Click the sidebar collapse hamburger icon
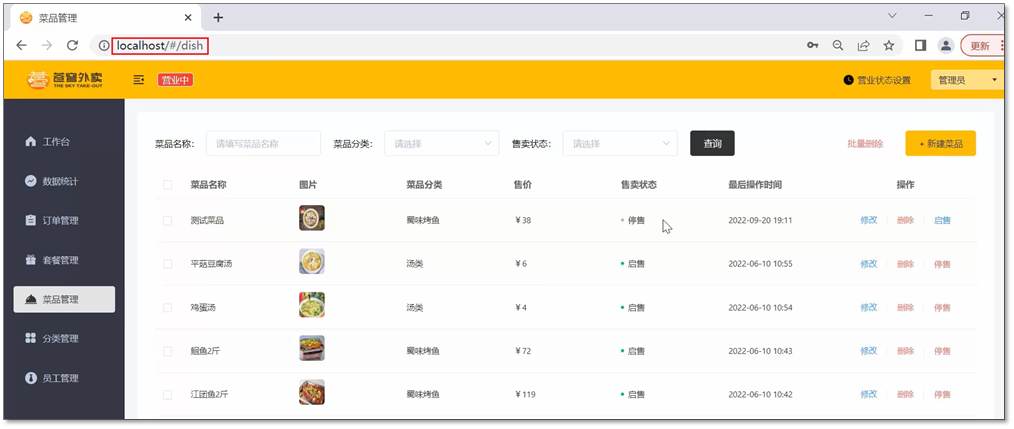1014x429 pixels. (139, 80)
